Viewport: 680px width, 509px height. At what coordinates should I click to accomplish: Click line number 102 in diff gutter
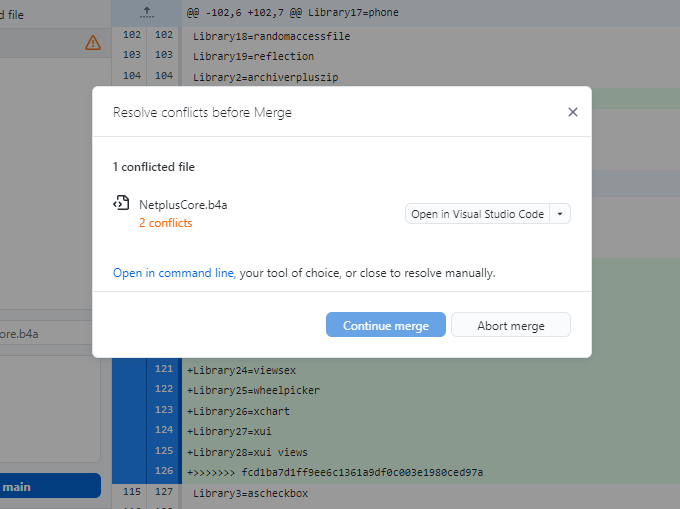[x=132, y=36]
